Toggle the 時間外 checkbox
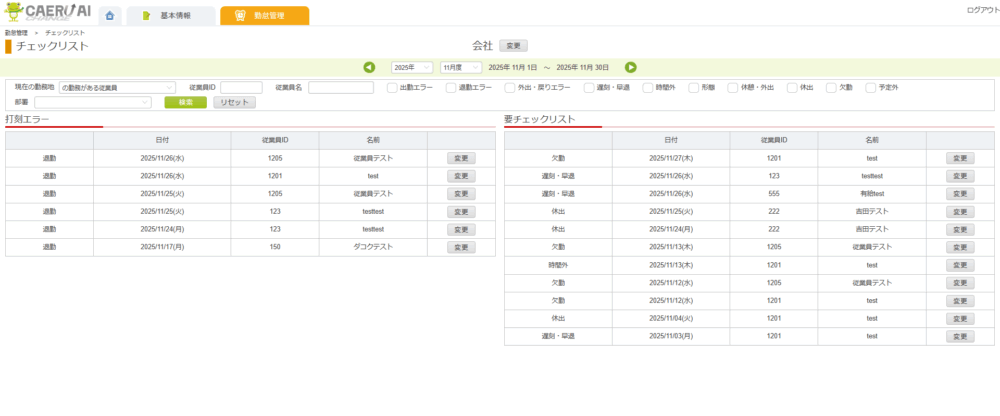The image size is (1000, 416). (648, 88)
